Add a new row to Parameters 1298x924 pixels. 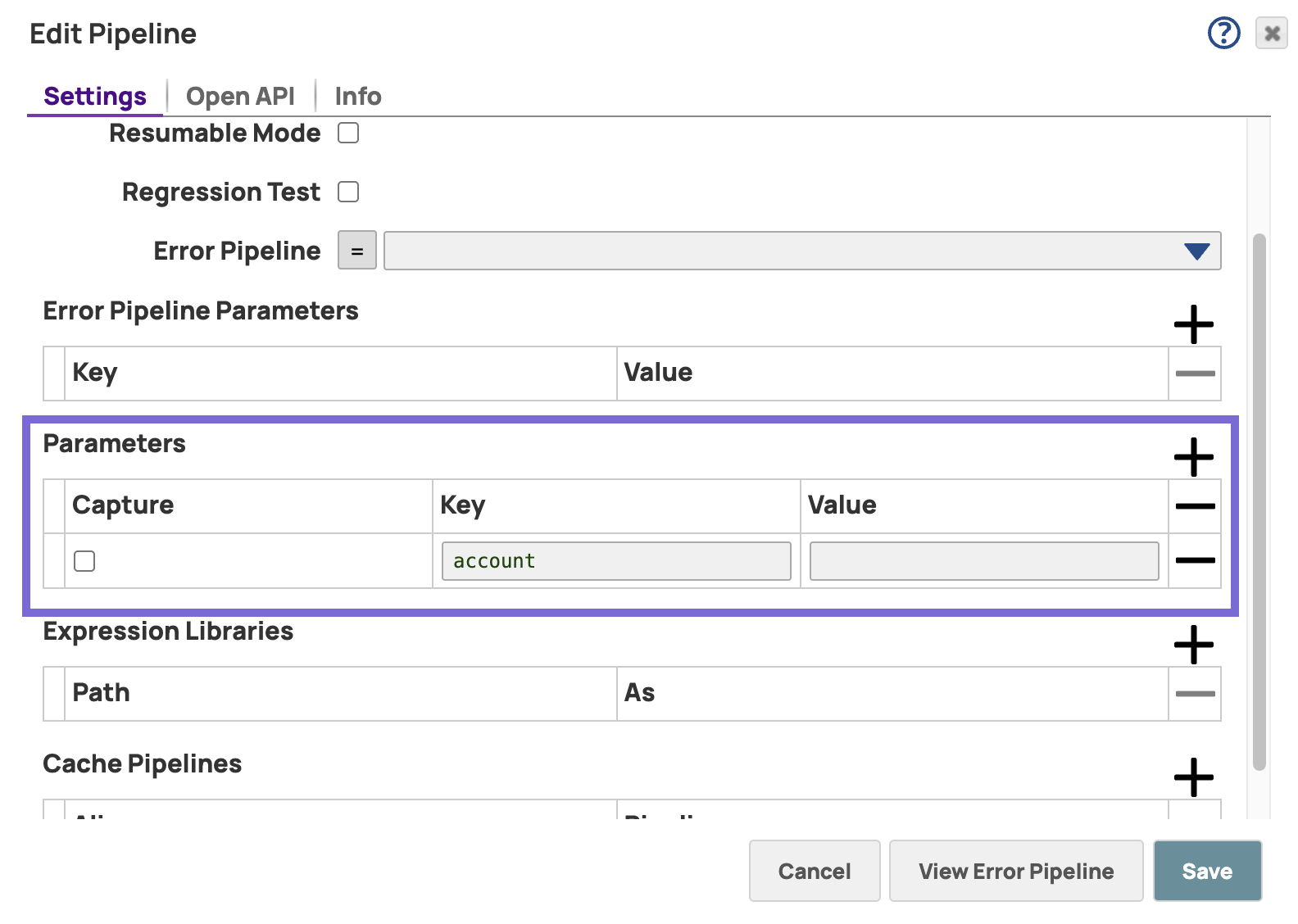[x=1193, y=457]
